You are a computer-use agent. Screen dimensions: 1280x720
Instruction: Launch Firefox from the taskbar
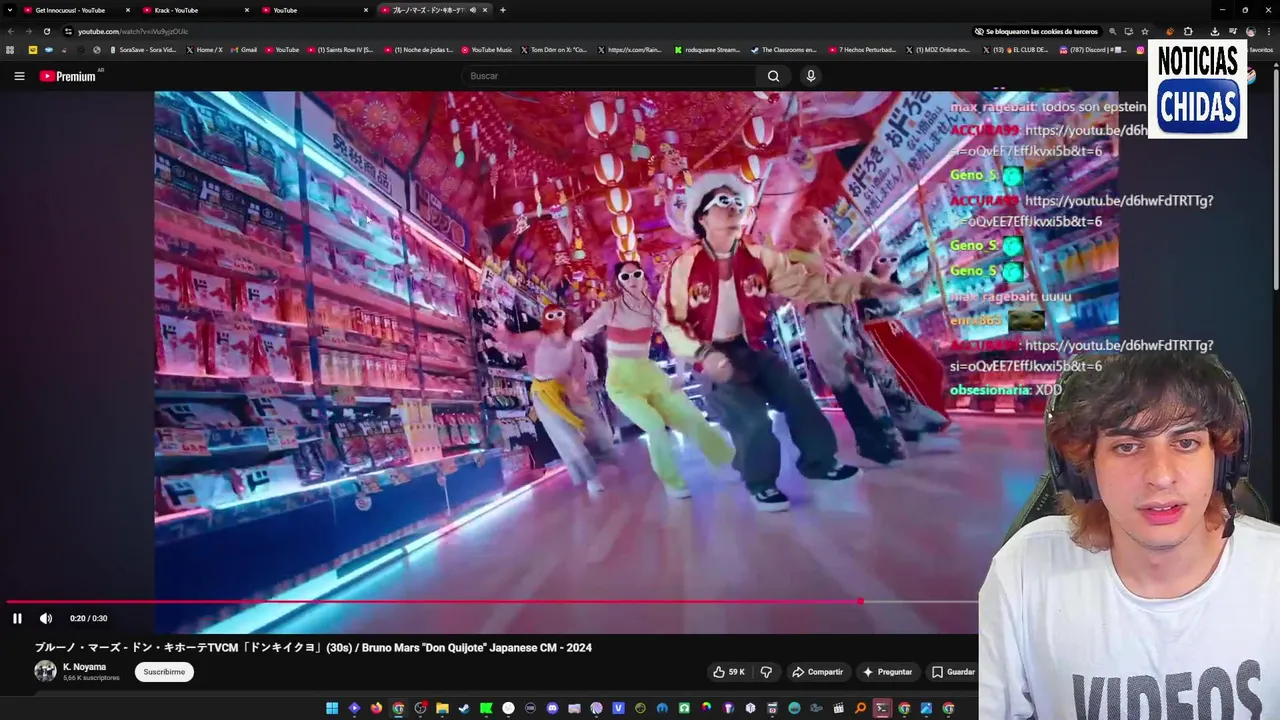pos(376,708)
